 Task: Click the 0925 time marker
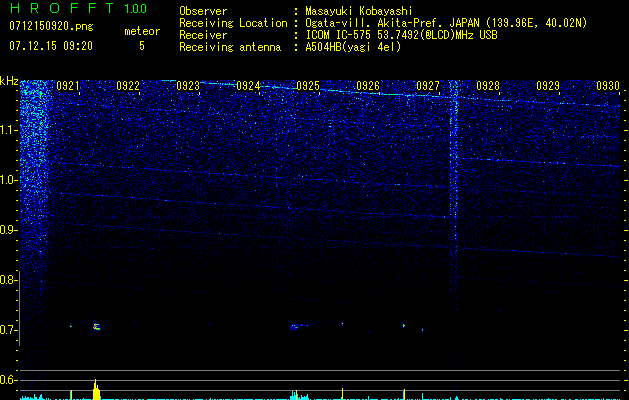coord(308,86)
